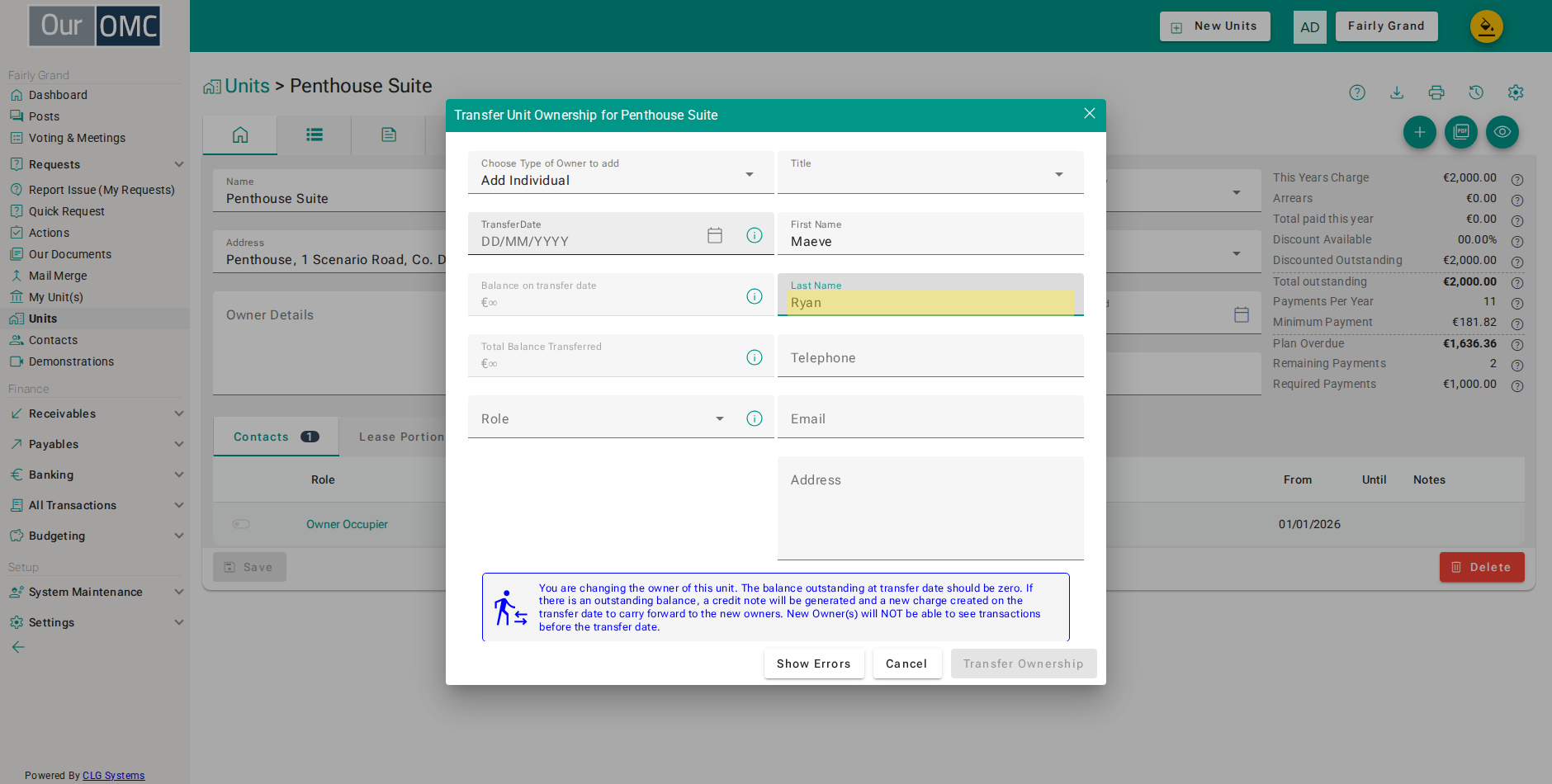
Task: Open the Contacts tab
Action: tap(276, 437)
